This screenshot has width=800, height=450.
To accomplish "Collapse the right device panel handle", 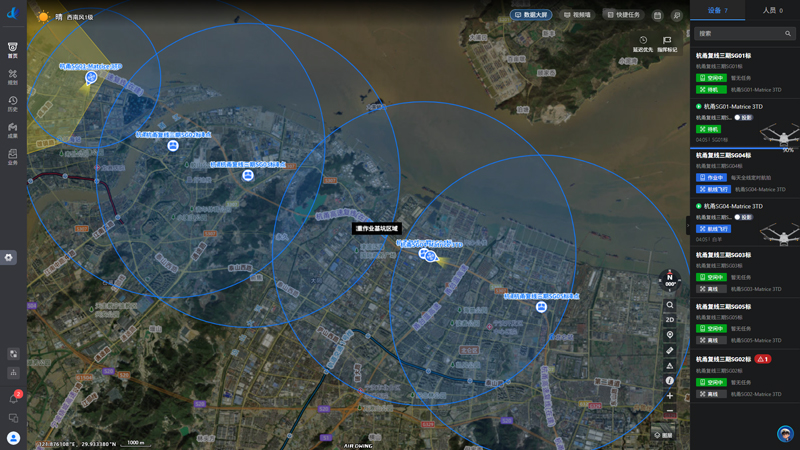I will pyautogui.click(x=688, y=225).
